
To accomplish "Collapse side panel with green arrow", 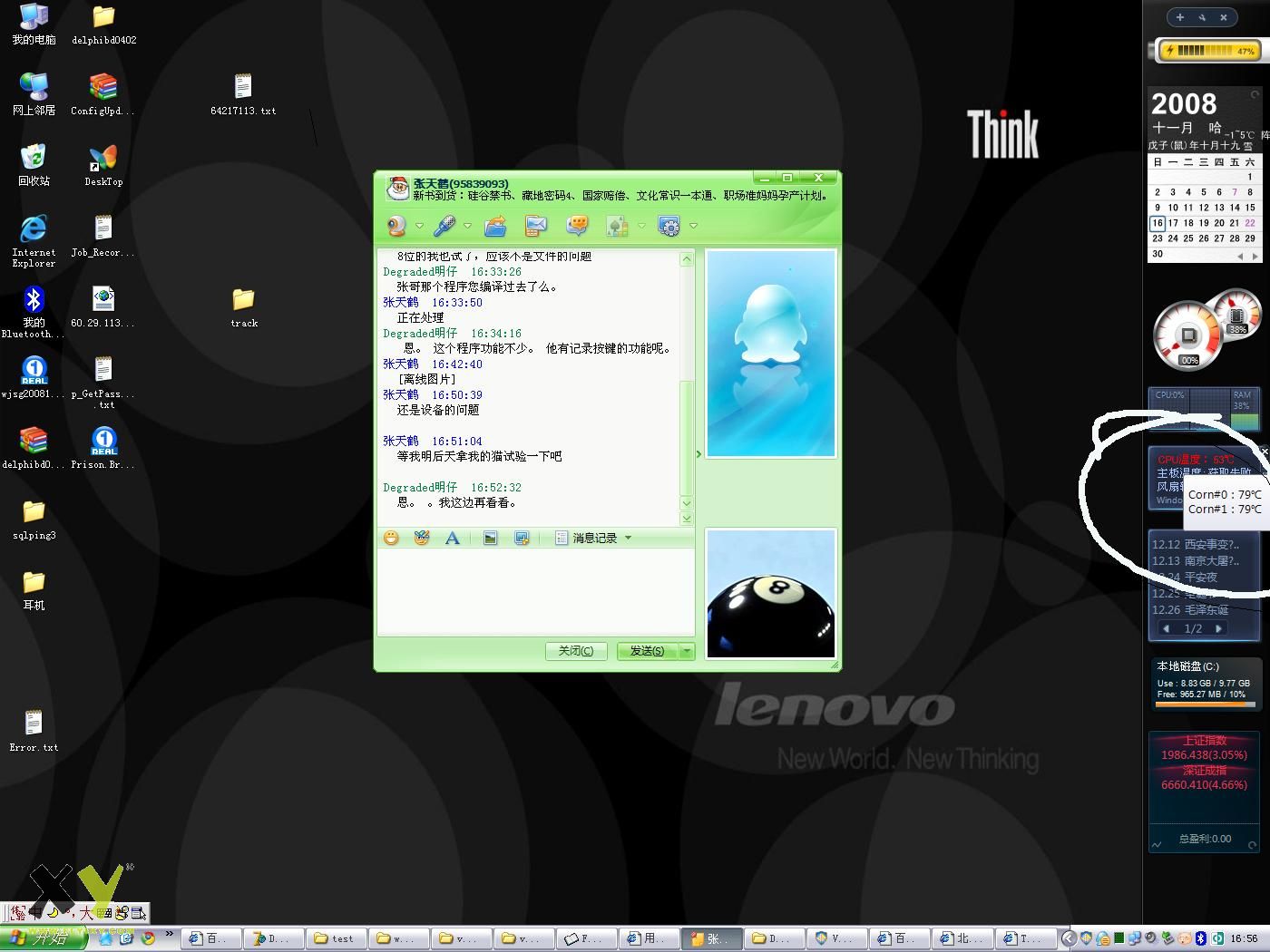I will point(698,454).
